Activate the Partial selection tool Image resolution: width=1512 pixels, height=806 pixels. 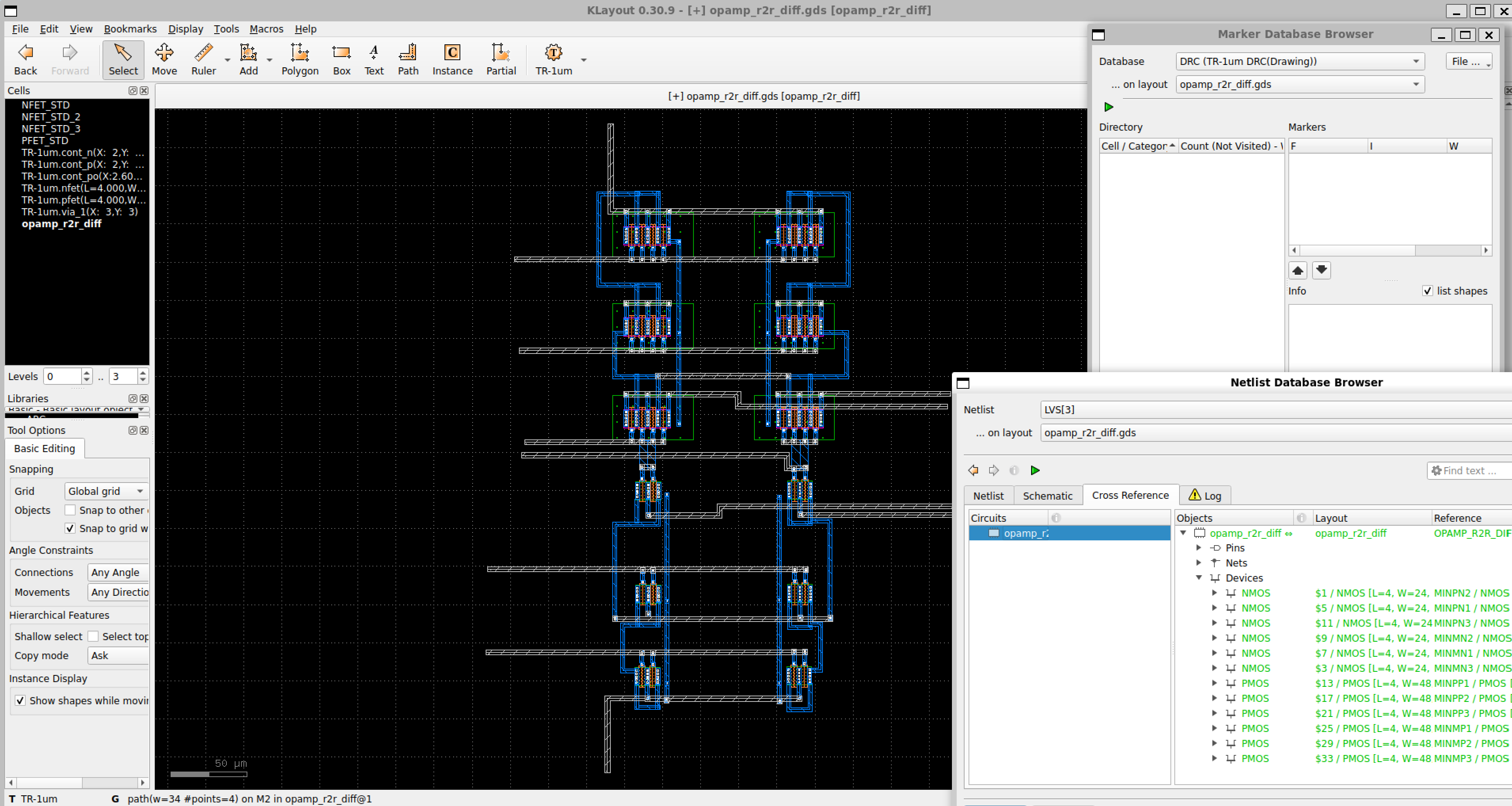(x=501, y=60)
